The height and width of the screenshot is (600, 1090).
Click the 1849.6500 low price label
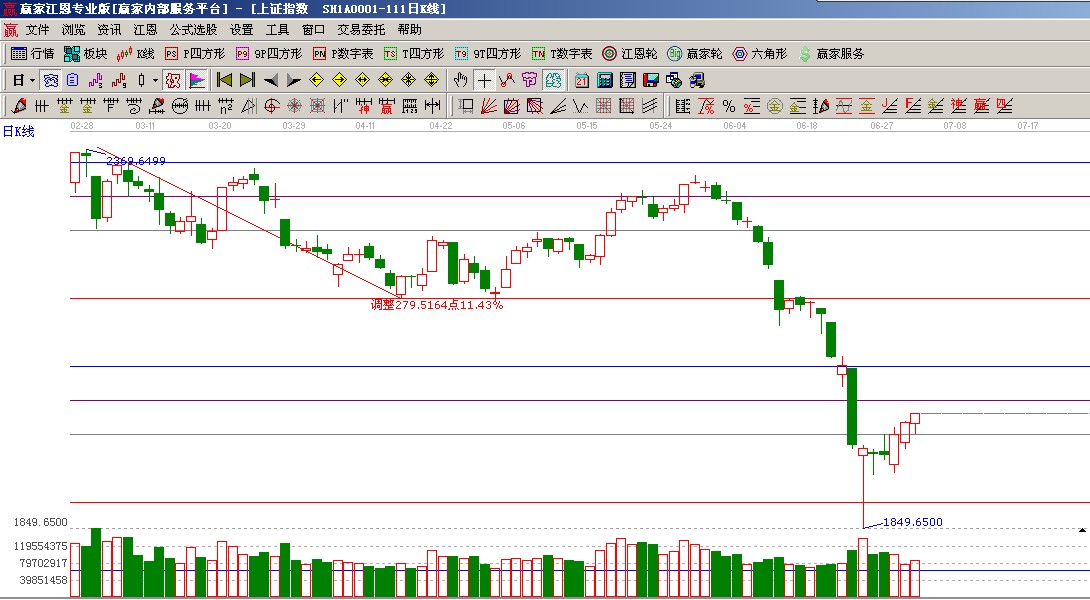(912, 522)
